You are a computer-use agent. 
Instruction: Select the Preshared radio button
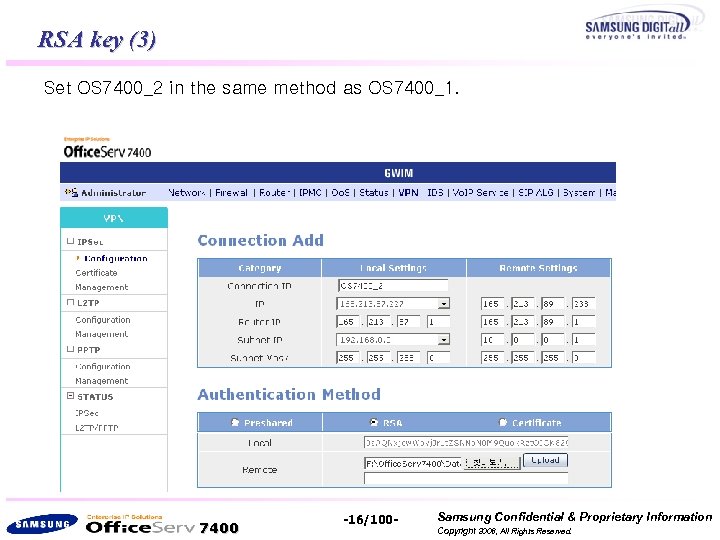tap(235, 422)
